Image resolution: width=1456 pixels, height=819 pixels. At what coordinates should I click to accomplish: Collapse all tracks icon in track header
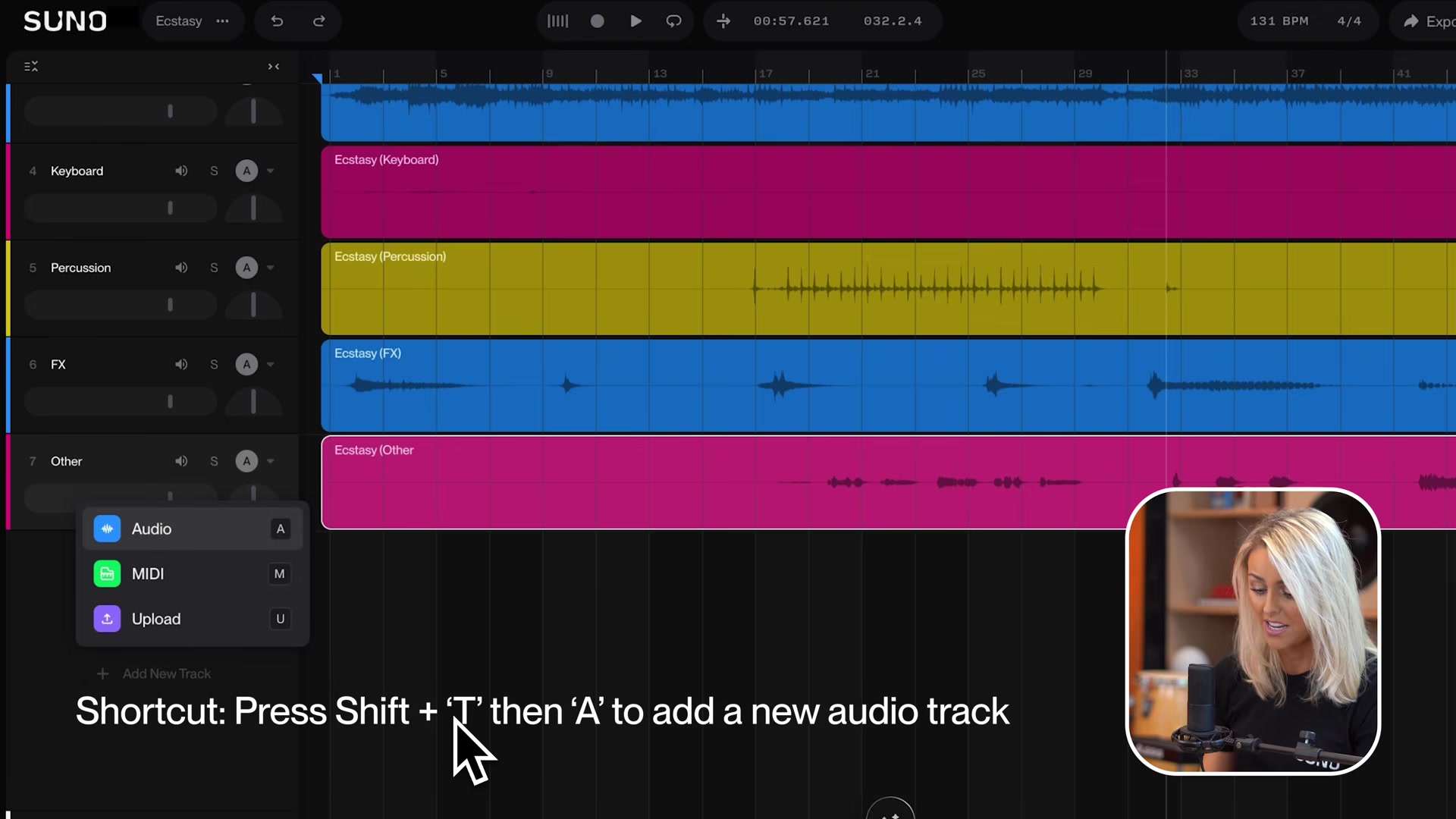(31, 67)
